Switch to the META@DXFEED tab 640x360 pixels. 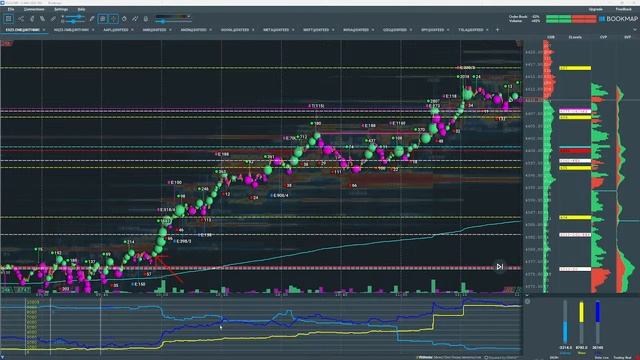click(276, 30)
